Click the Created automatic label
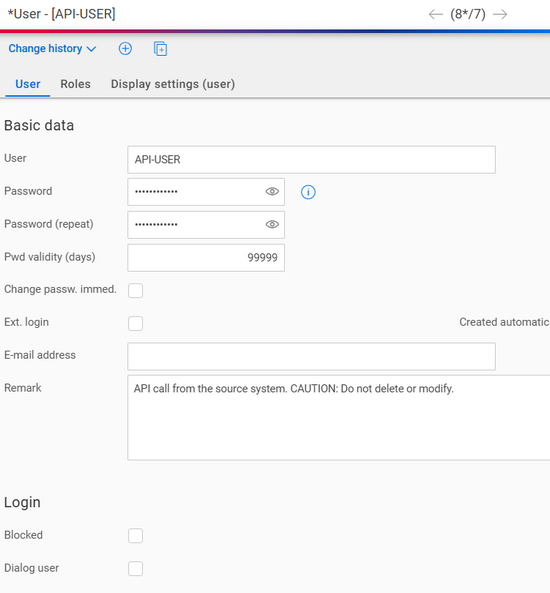The image size is (550, 593). (x=504, y=322)
